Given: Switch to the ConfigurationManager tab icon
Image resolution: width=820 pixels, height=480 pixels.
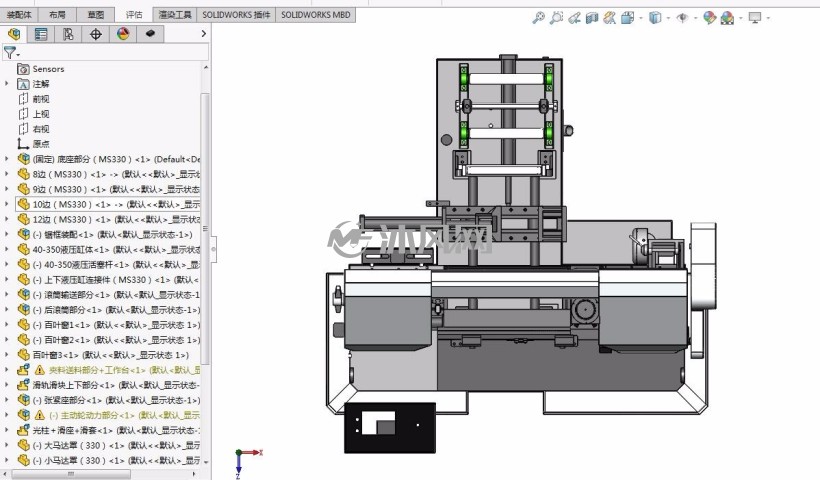Looking at the screenshot, I should 68,34.
